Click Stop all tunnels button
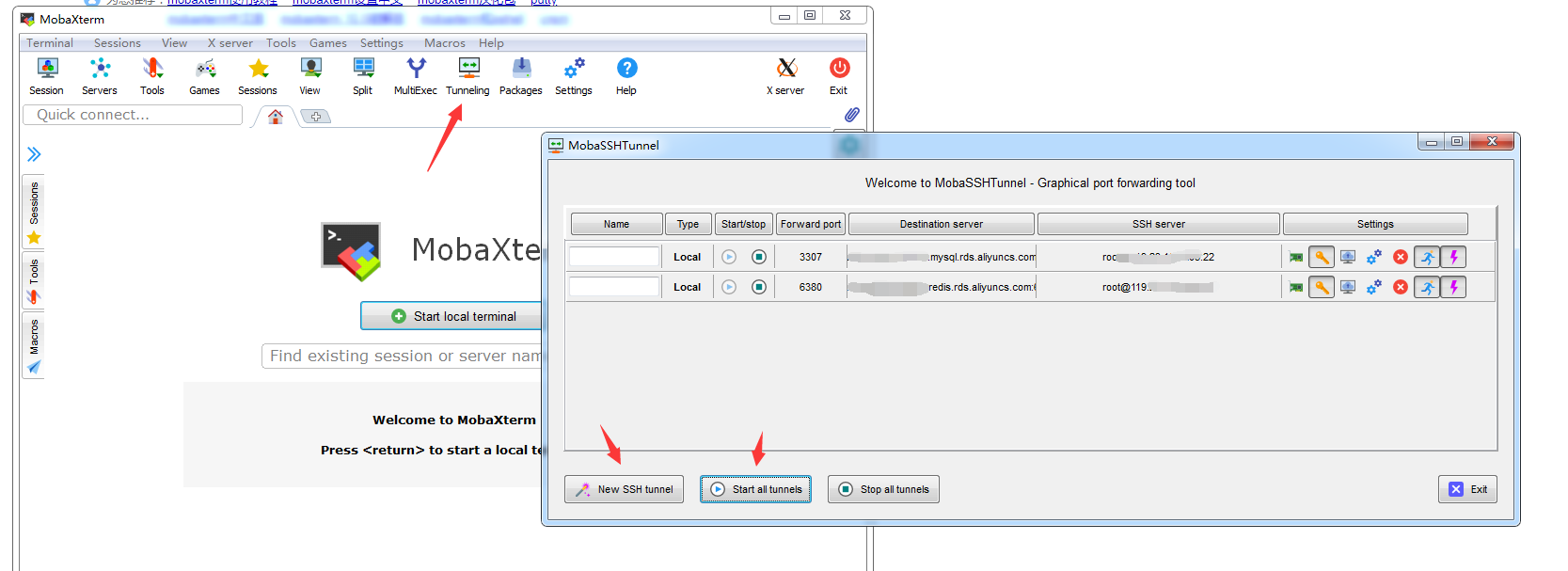Viewport: 1568px width, 571px height. pyautogui.click(x=883, y=489)
